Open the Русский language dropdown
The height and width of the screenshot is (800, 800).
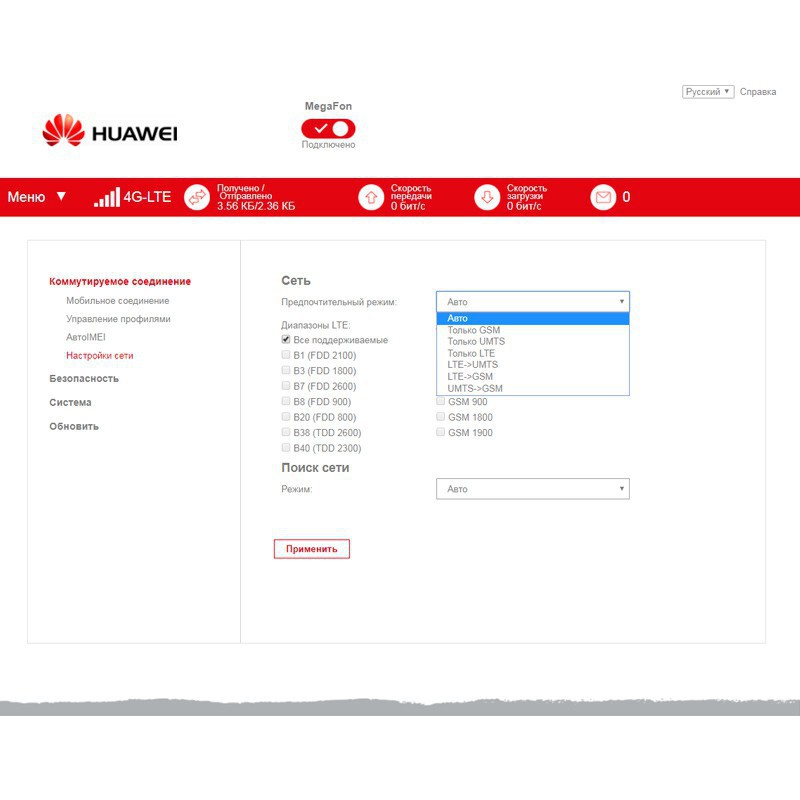pos(708,92)
